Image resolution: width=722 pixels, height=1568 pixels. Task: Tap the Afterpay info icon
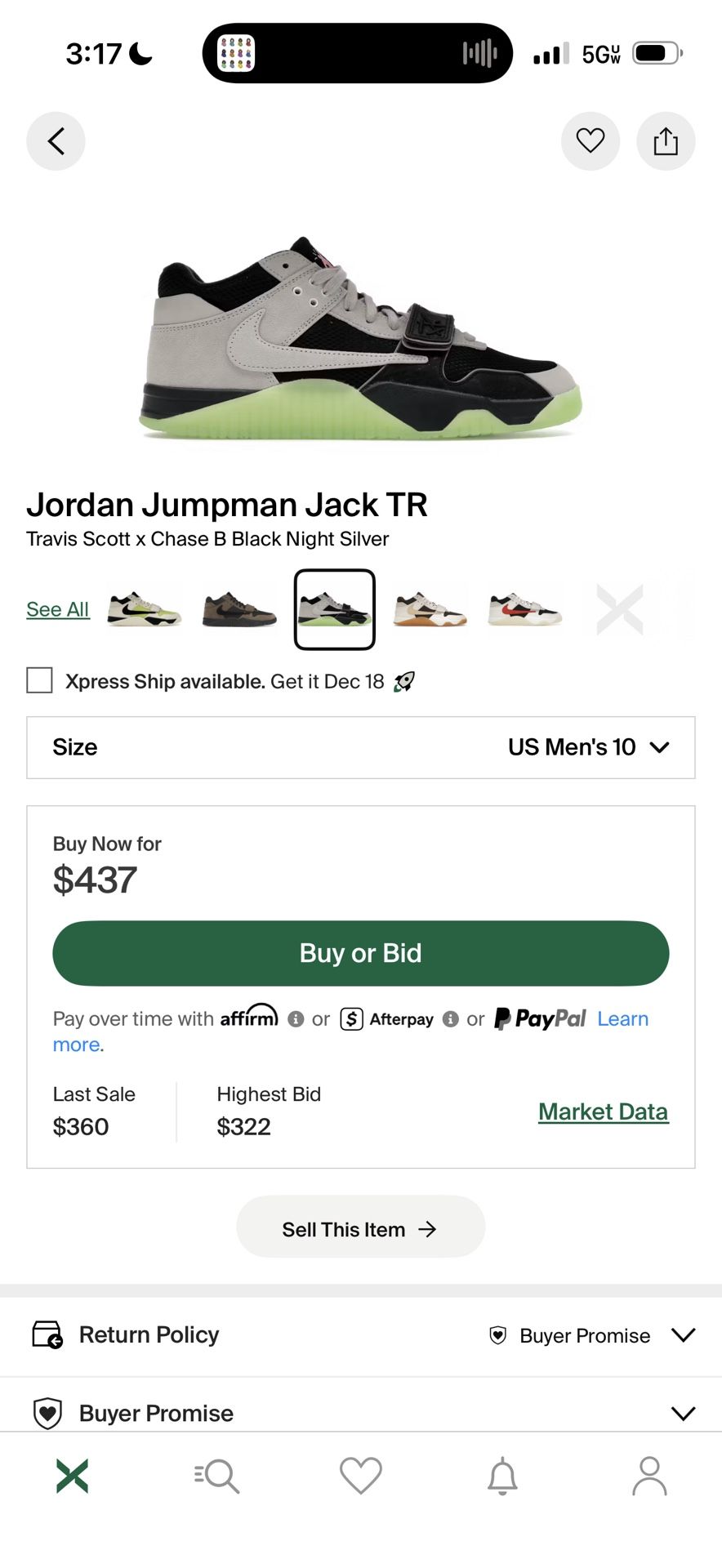(450, 1019)
